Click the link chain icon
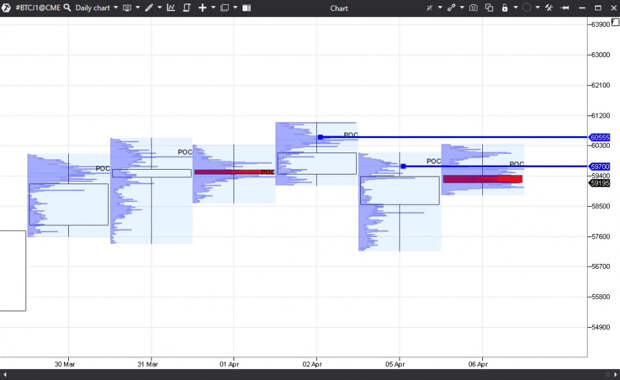 [x=451, y=8]
